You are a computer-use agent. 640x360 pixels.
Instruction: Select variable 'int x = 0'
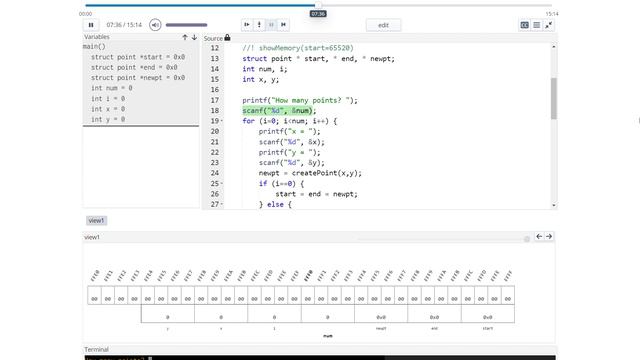[x=108, y=109]
